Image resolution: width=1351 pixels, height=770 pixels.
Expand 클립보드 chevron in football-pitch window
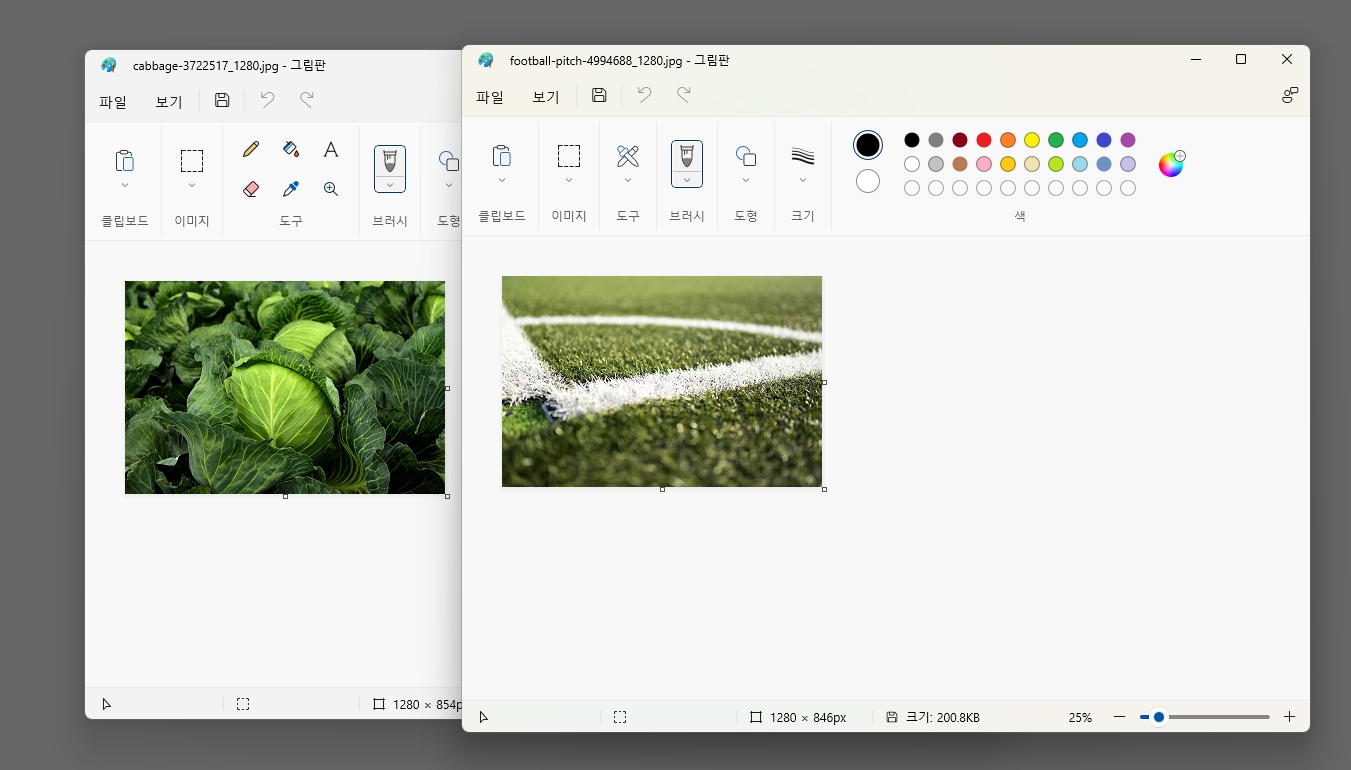click(x=502, y=181)
